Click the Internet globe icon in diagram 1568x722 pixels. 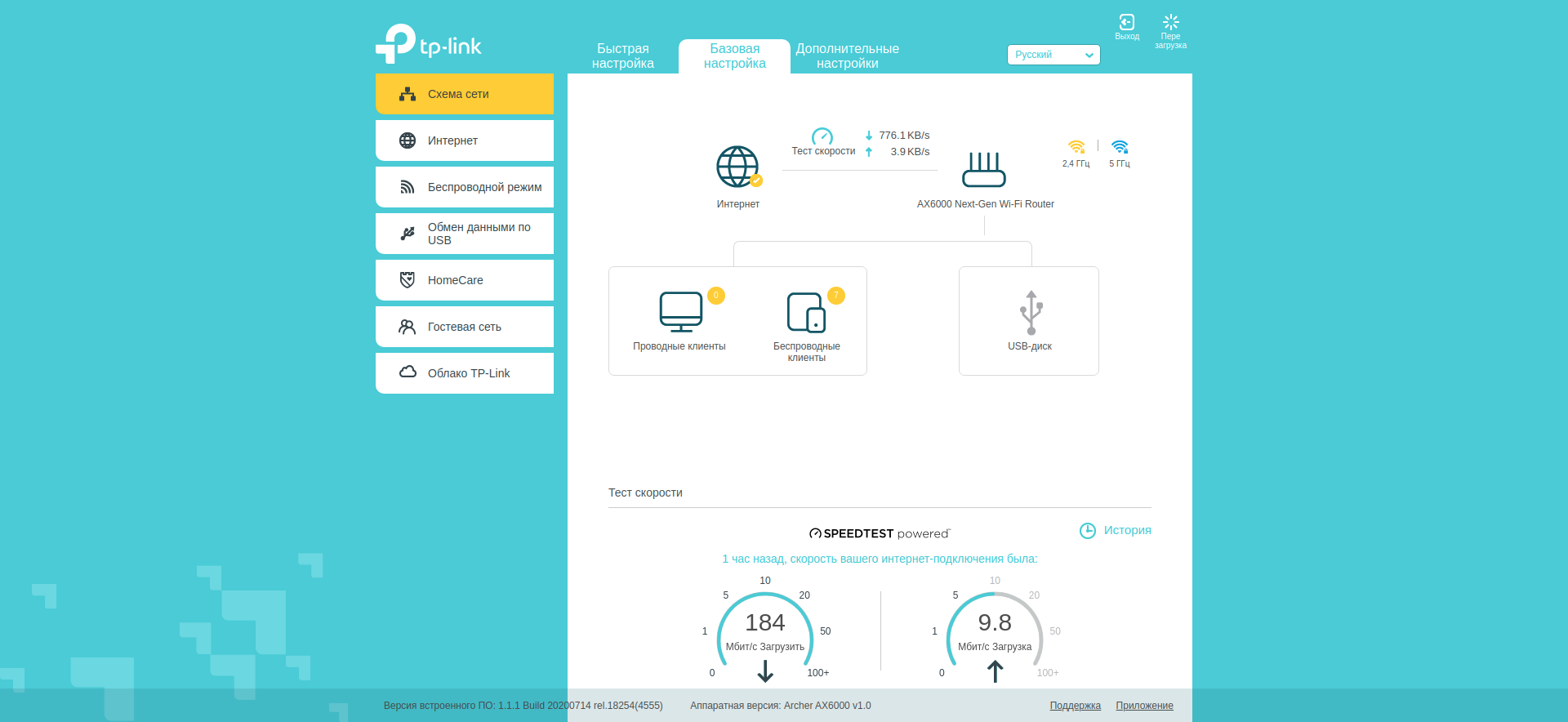click(x=737, y=167)
